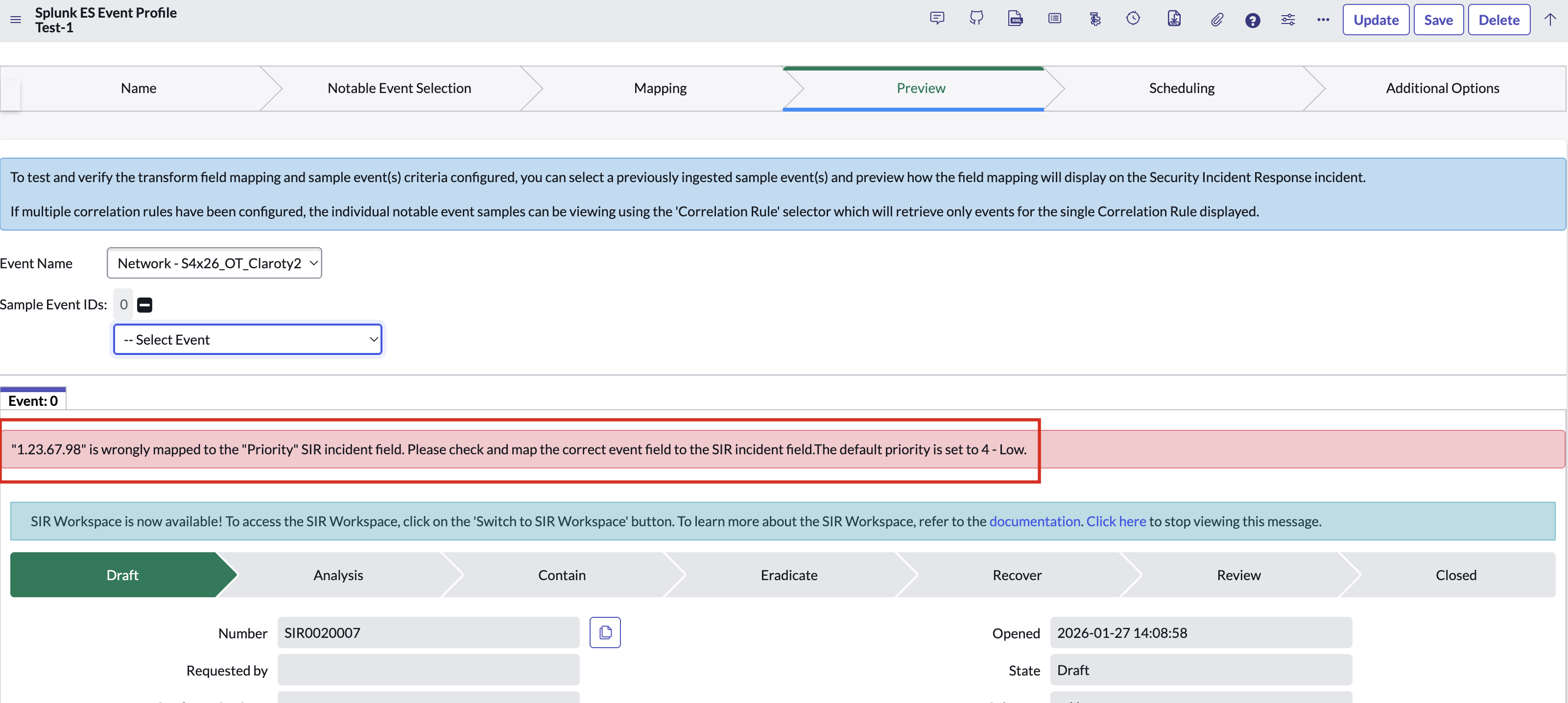Open attachments with the paperclip icon
The image size is (1568, 703).
pos(1216,20)
